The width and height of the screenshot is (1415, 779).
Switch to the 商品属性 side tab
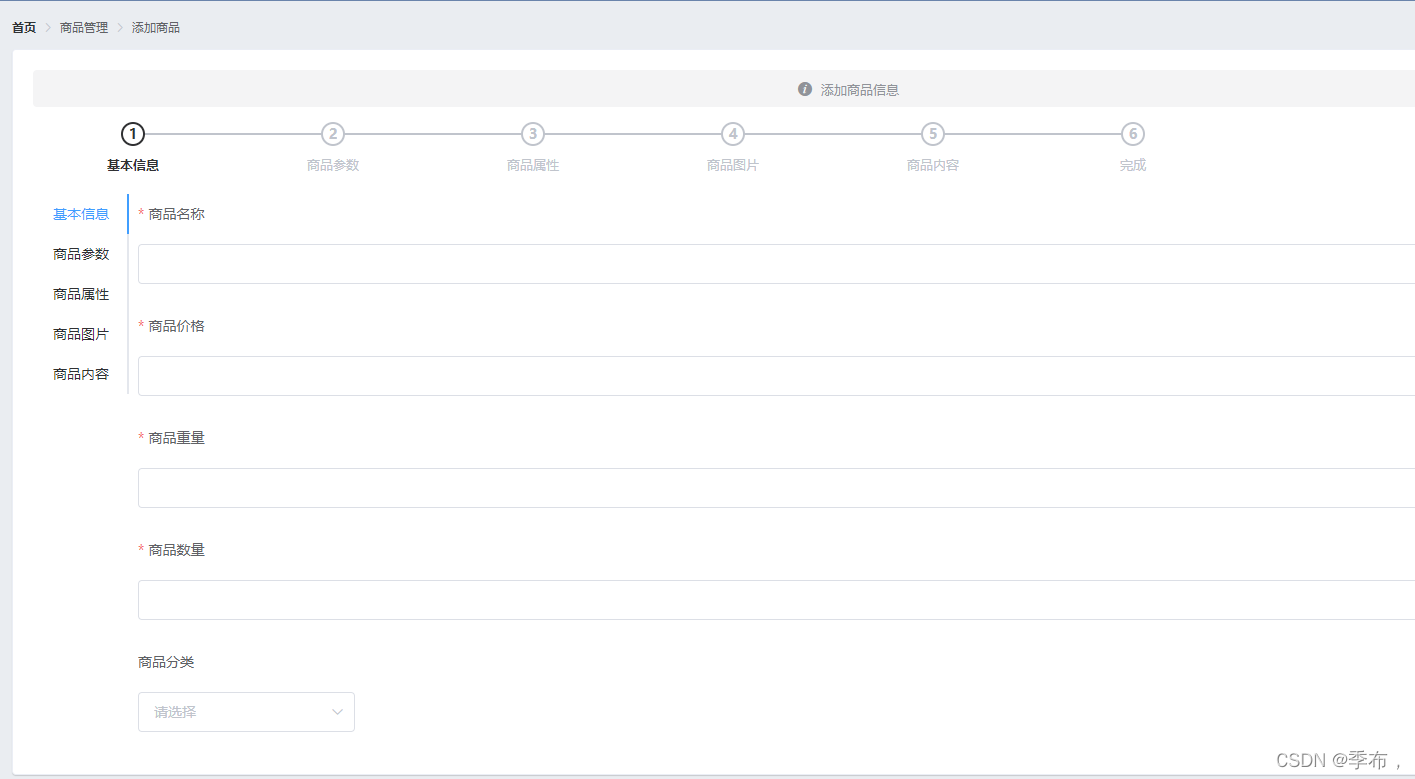81,294
